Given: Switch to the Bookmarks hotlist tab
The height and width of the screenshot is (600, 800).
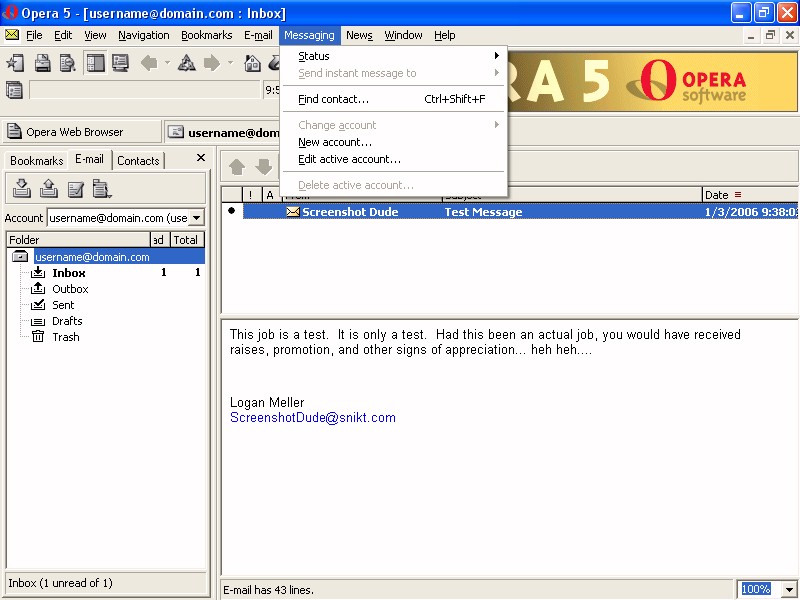Looking at the screenshot, I should pyautogui.click(x=36, y=161).
